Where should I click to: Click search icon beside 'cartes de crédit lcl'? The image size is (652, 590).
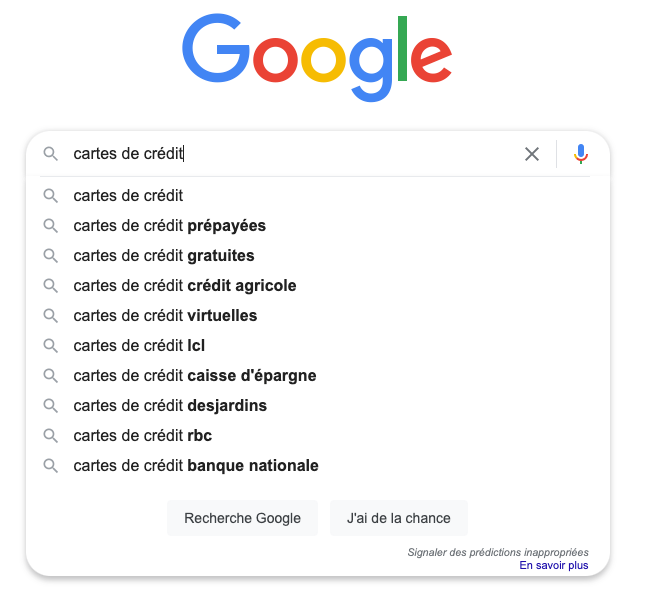coord(50,346)
